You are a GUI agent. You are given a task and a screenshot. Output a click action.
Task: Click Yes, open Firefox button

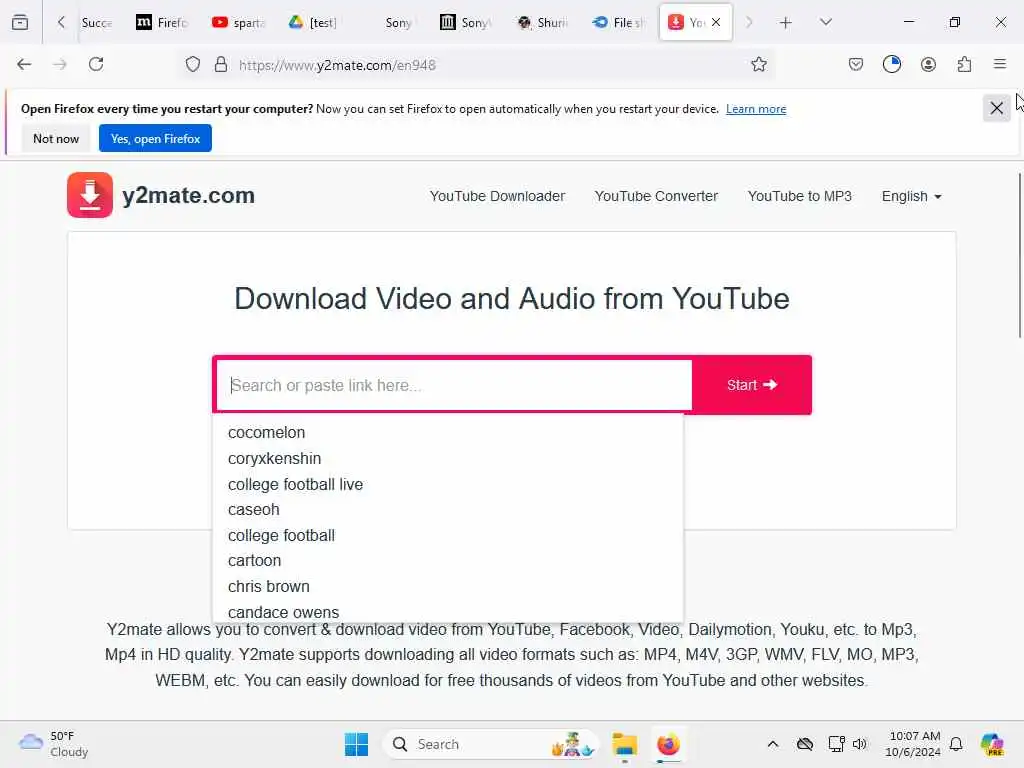tap(155, 138)
